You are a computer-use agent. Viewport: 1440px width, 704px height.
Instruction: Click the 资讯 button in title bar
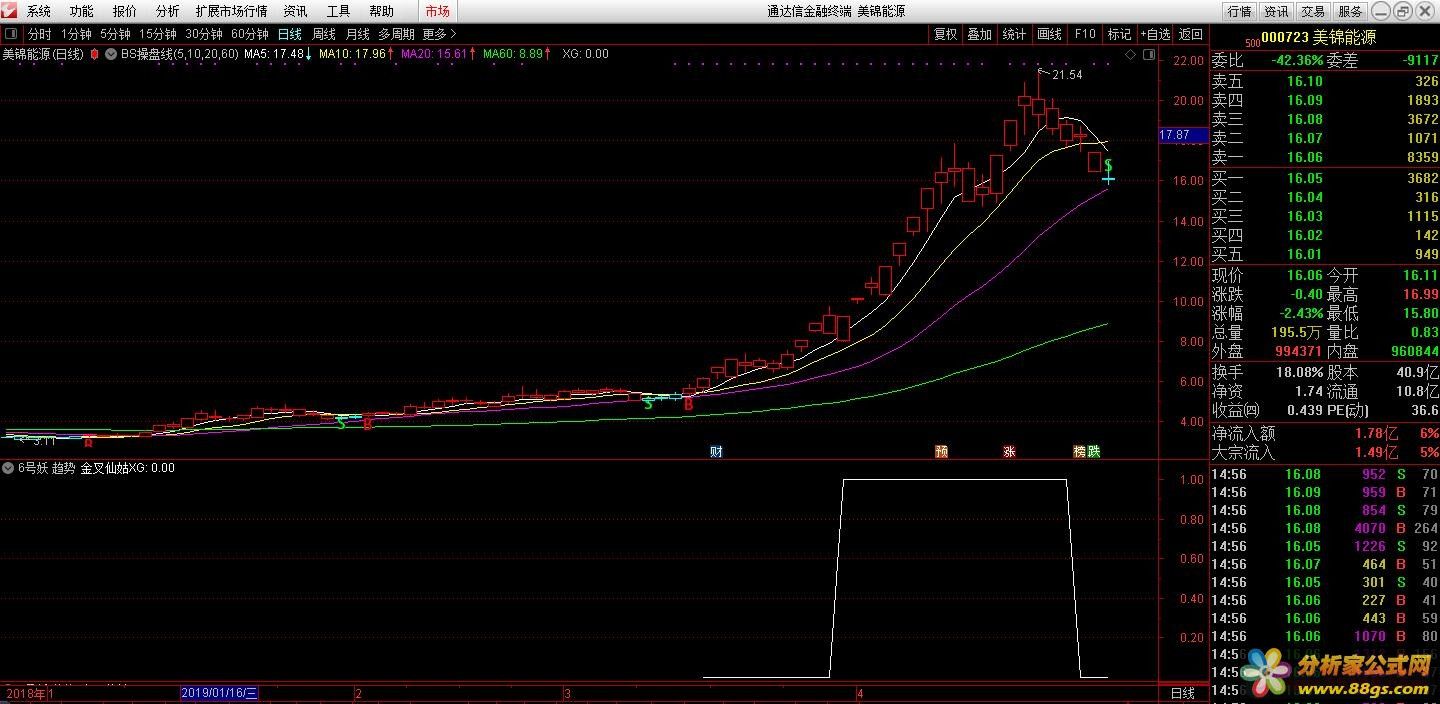pos(1276,11)
